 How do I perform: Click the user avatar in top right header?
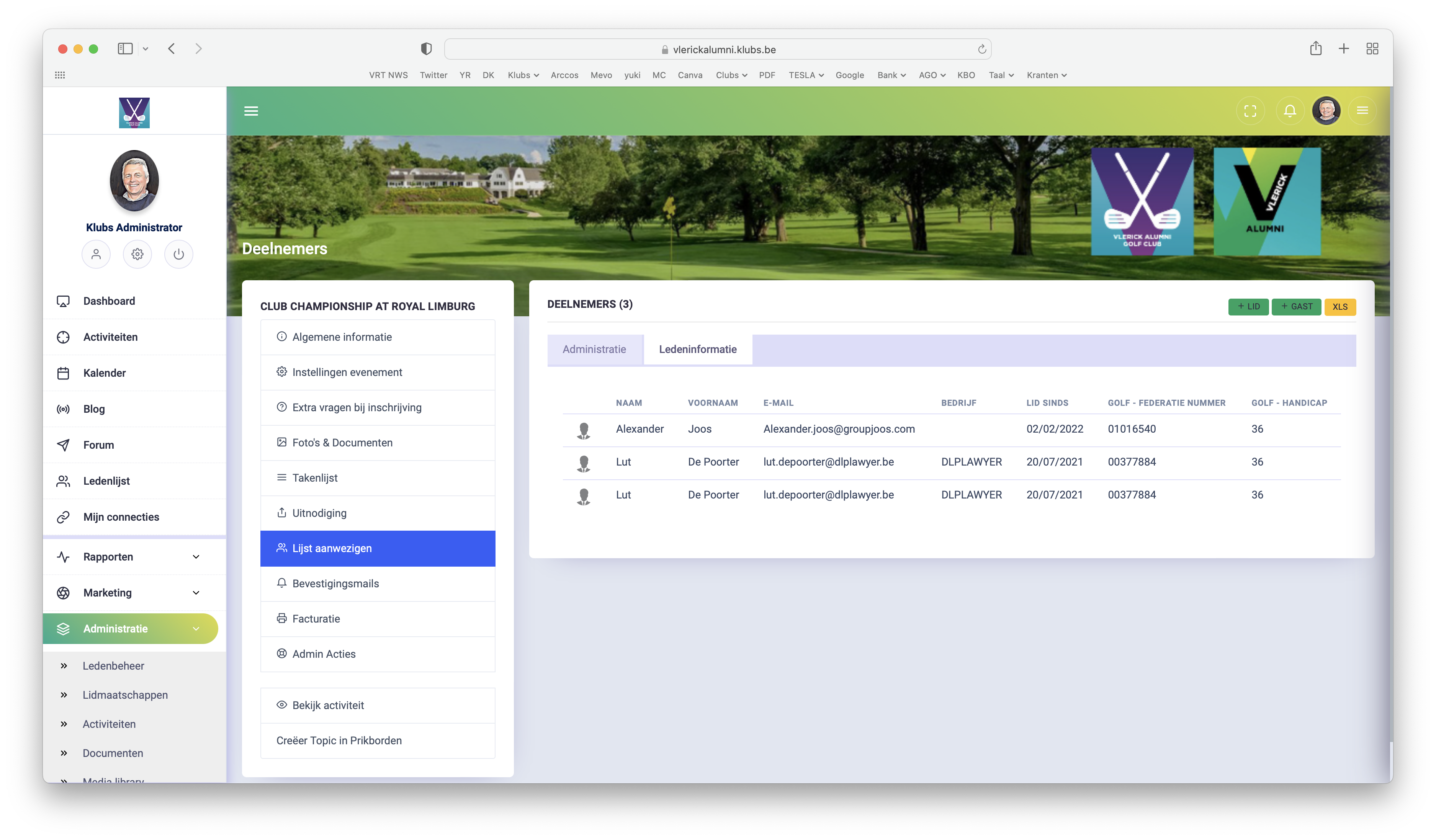[1326, 111]
